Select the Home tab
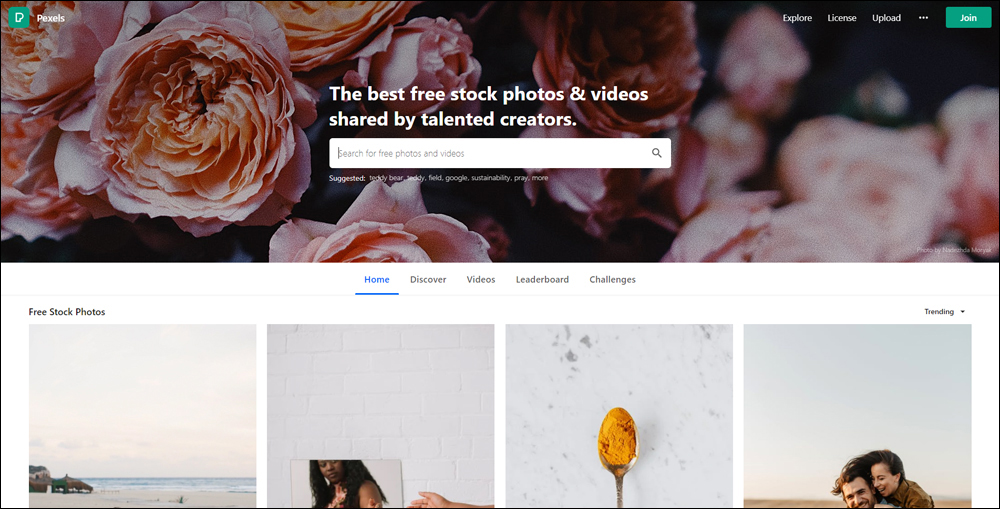This screenshot has height=509, width=1000. point(377,279)
